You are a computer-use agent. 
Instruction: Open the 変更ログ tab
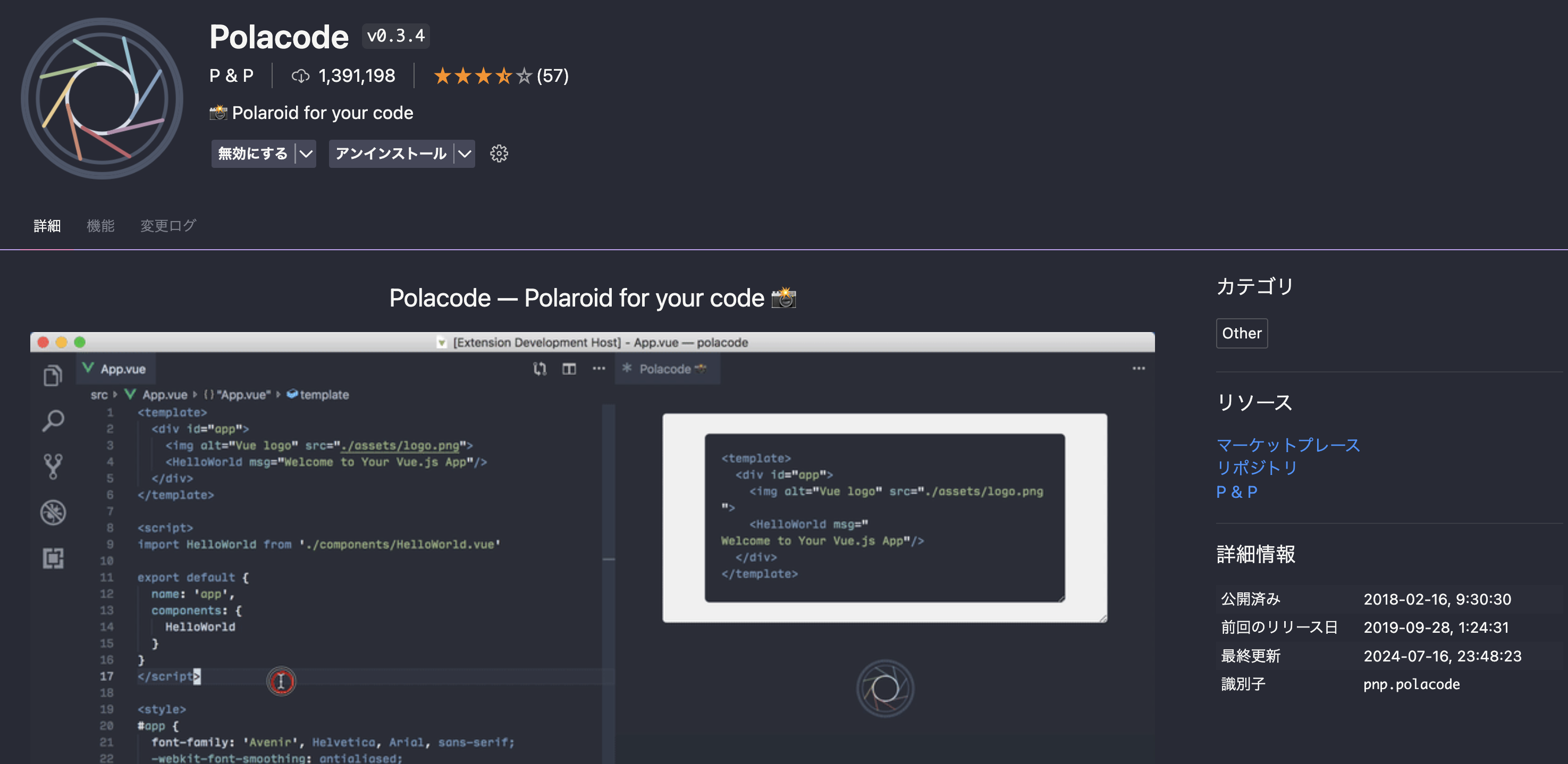[168, 226]
